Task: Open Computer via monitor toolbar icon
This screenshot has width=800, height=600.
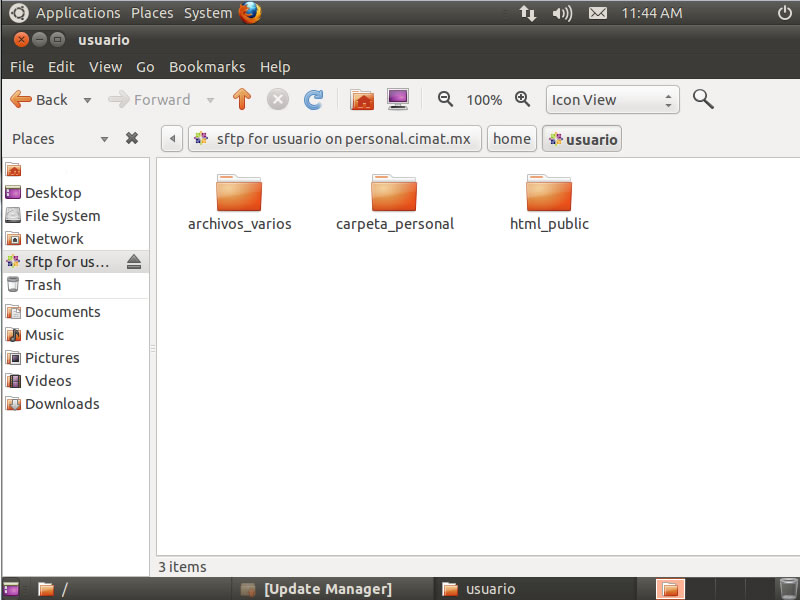Action: tap(397, 99)
